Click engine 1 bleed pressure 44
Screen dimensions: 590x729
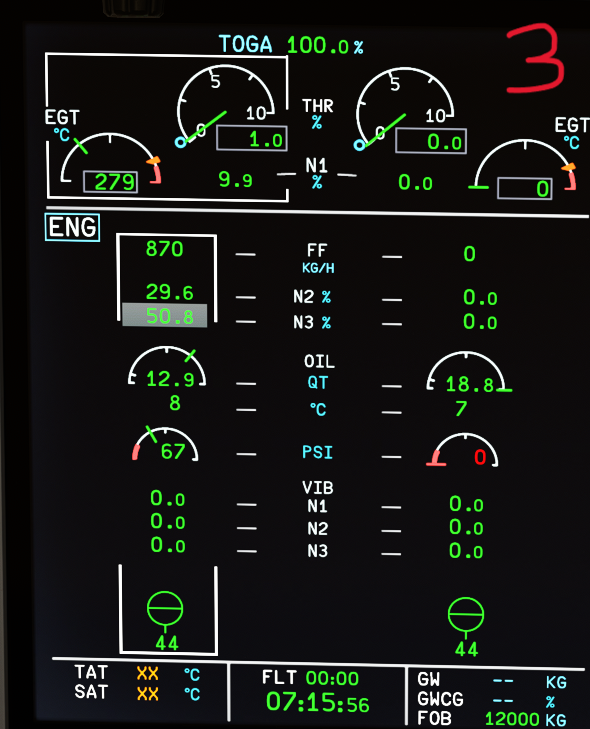pos(167,643)
